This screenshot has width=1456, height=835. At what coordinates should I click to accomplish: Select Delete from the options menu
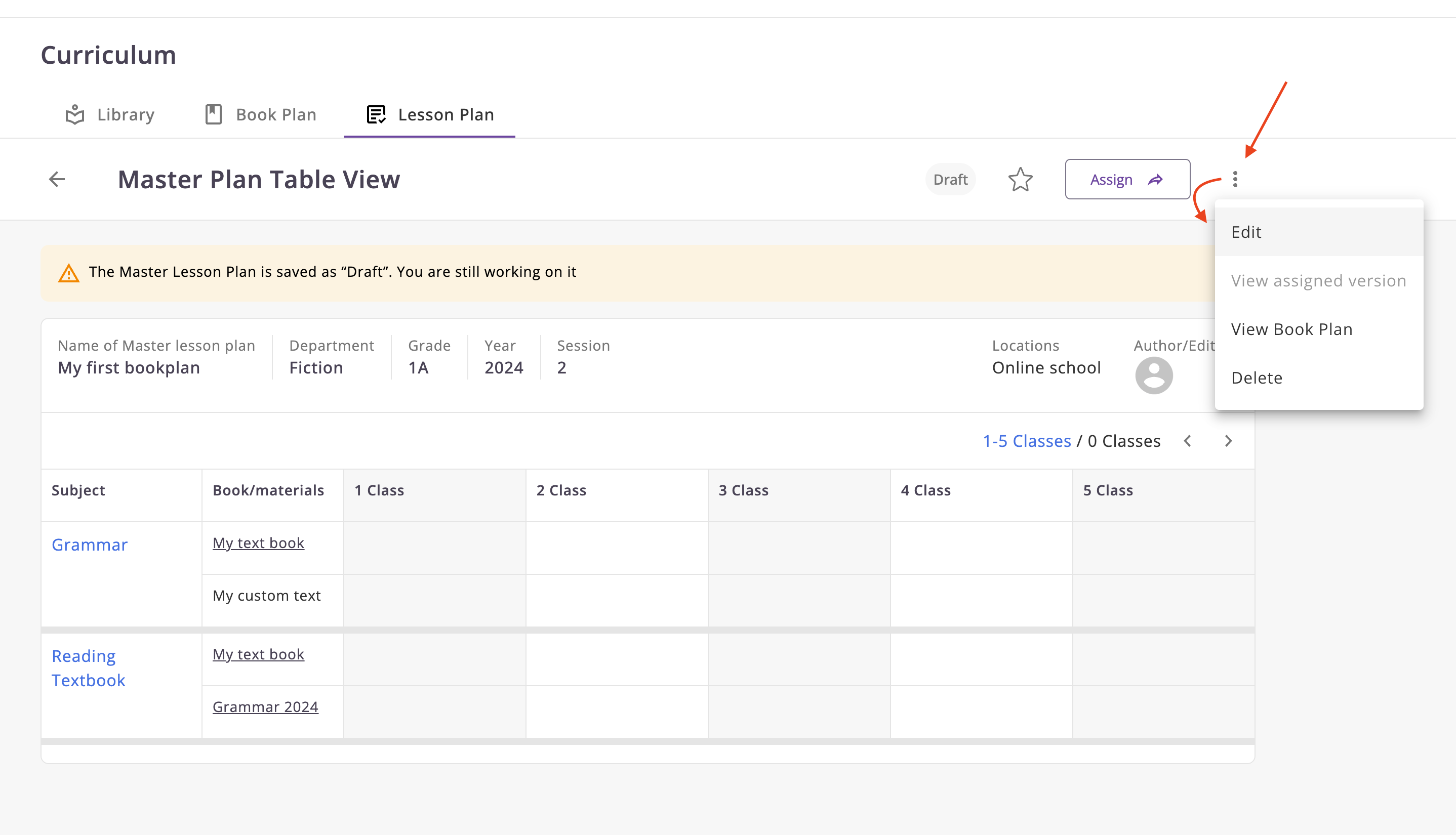click(x=1257, y=378)
